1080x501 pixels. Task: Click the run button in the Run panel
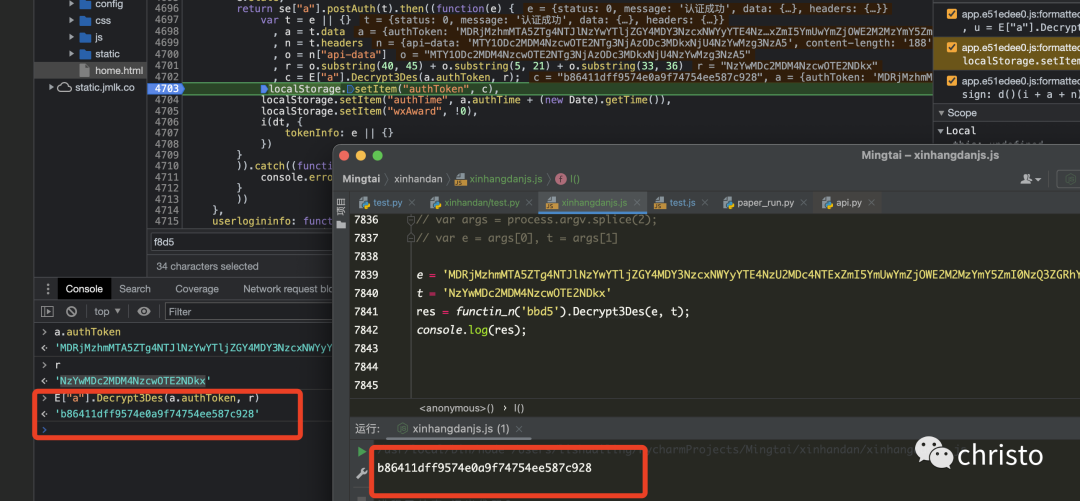(361, 451)
